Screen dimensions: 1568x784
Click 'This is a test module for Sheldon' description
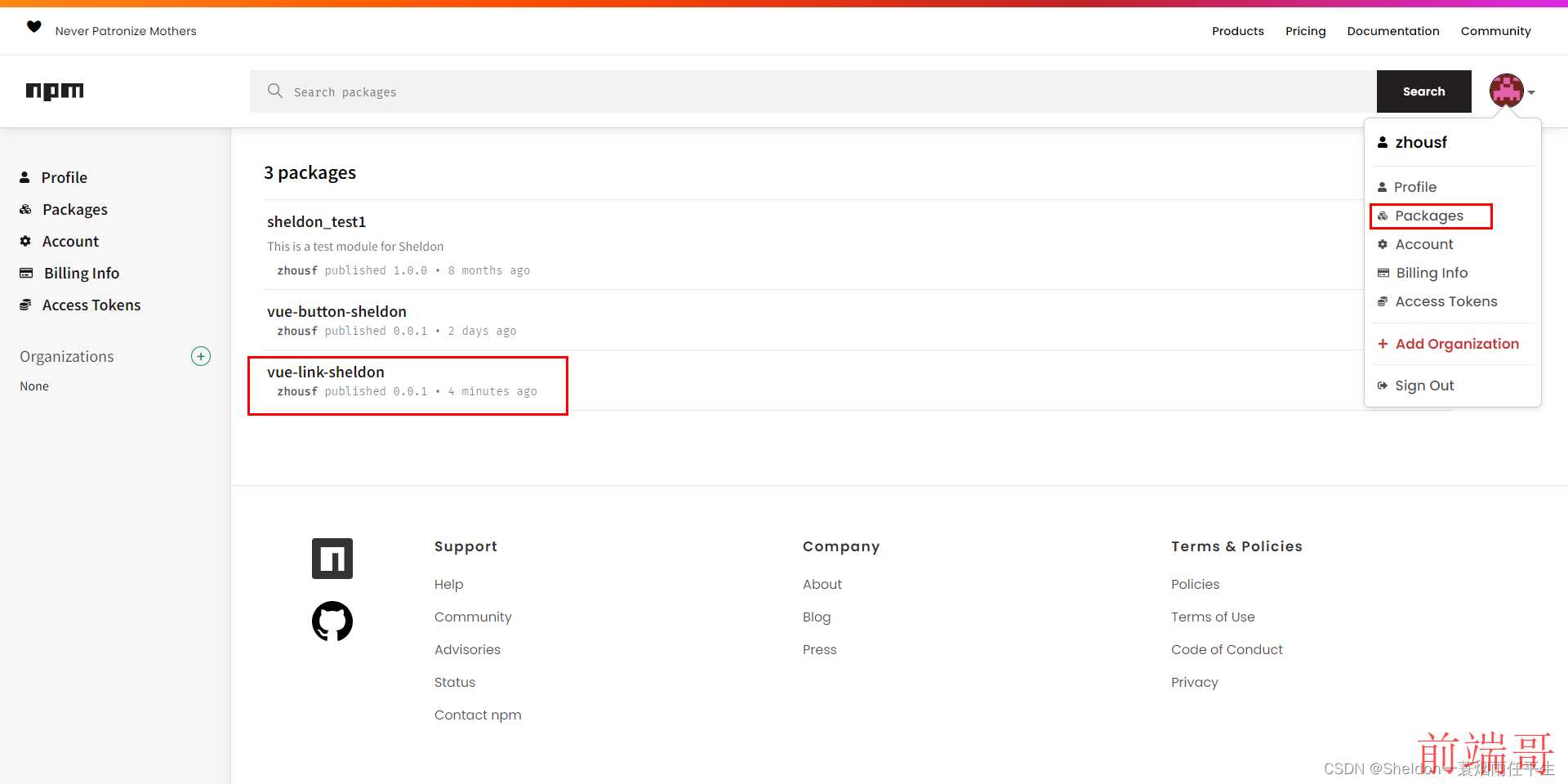355,246
